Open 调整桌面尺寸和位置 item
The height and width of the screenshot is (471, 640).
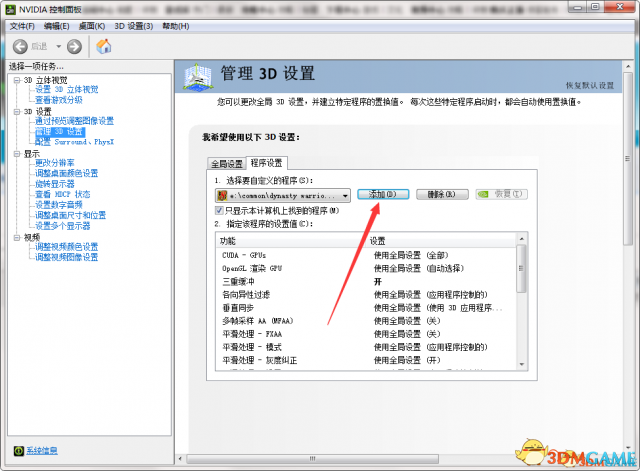click(x=70, y=215)
